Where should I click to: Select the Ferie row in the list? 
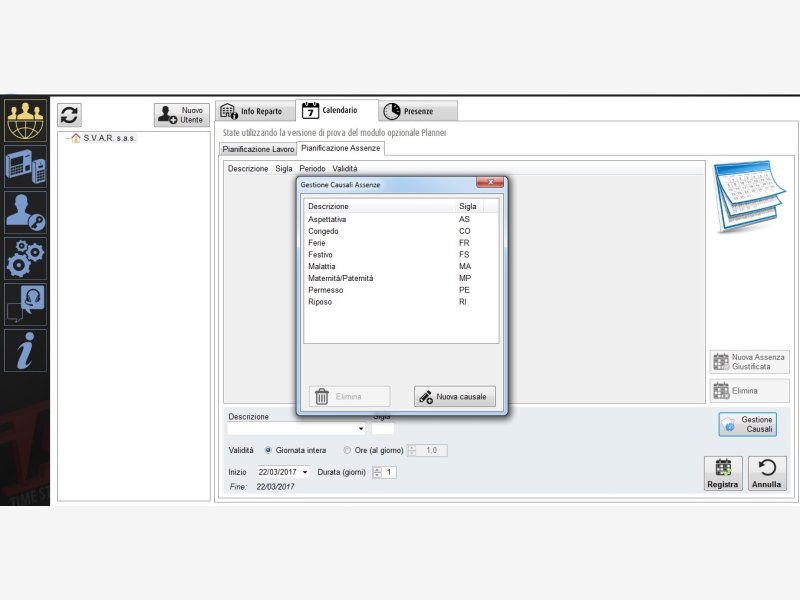(x=317, y=243)
